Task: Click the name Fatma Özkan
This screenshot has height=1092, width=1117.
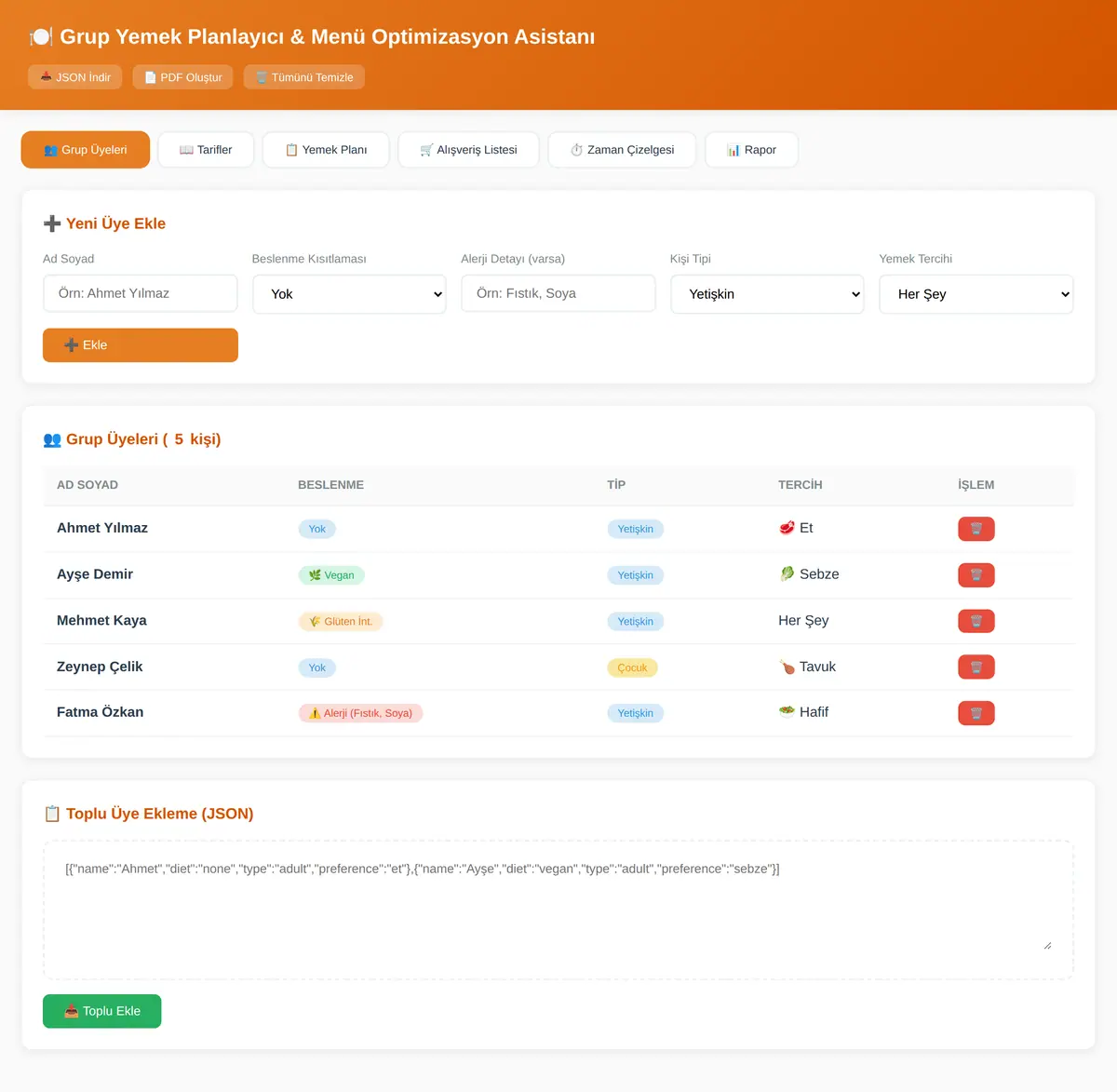Action: coord(100,712)
